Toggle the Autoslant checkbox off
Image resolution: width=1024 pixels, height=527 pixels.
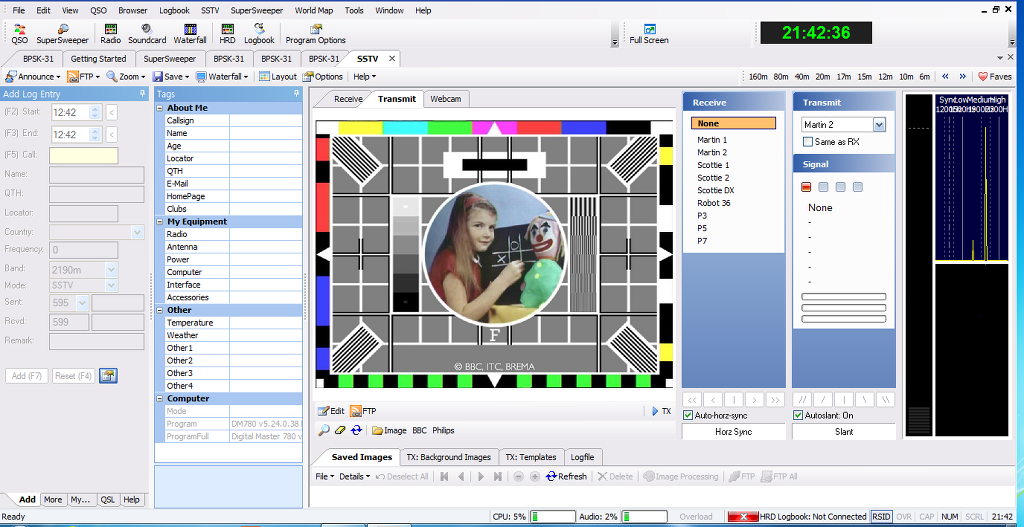pyautogui.click(x=798, y=415)
